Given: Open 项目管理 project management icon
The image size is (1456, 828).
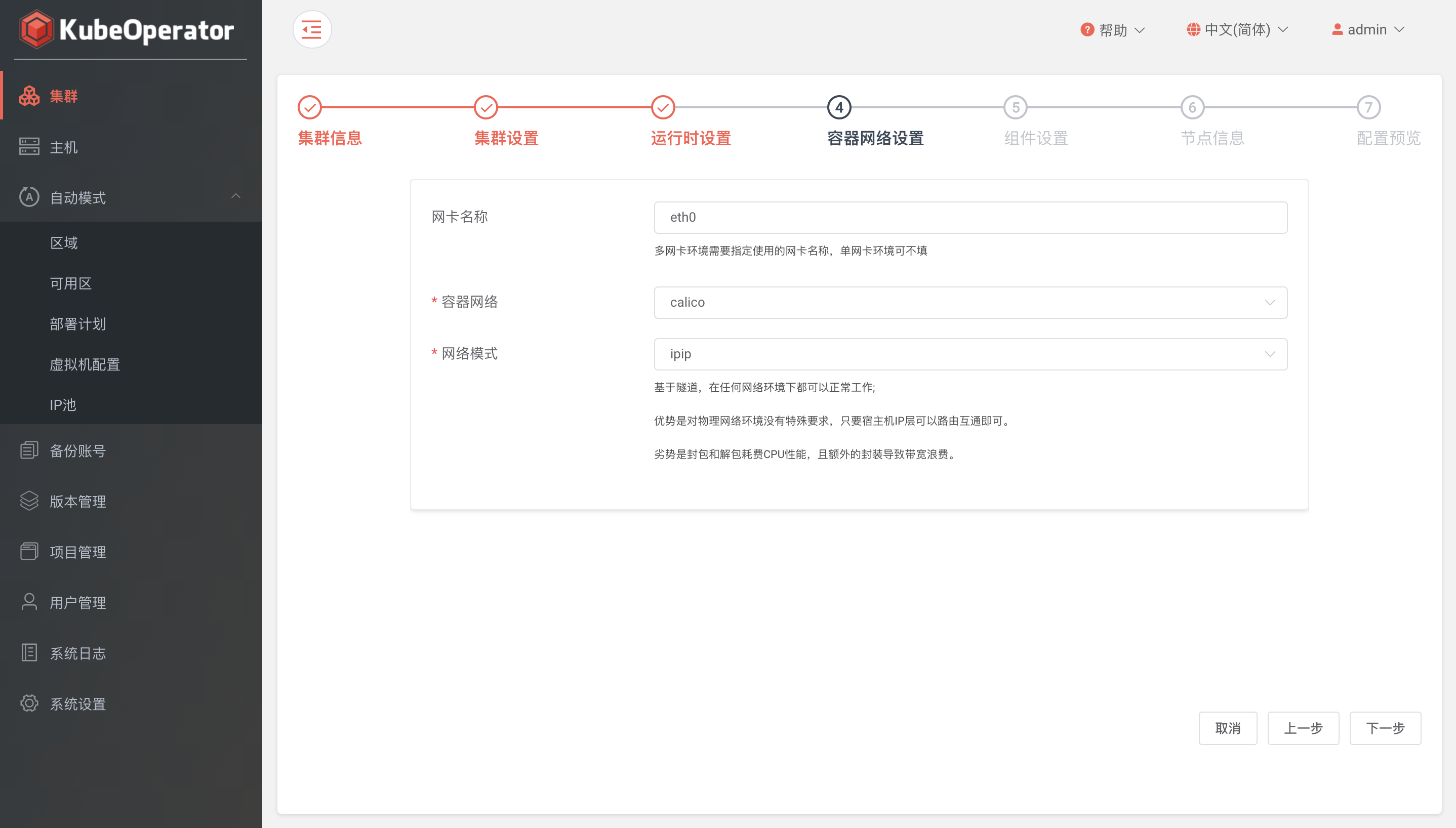Looking at the screenshot, I should pos(29,552).
